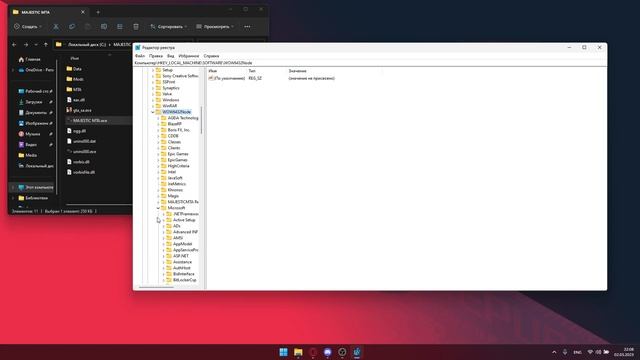Expand the Sony Creative Software key
640x360 pixels.
[153, 76]
